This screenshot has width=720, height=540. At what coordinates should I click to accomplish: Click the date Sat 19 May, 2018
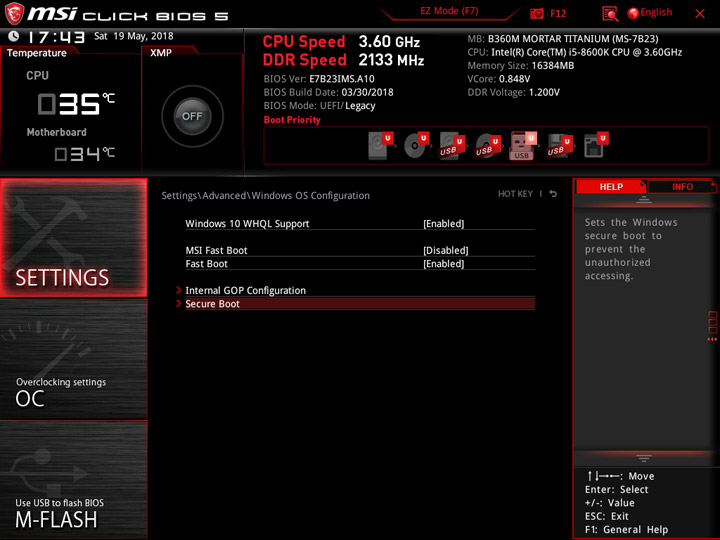(x=134, y=36)
